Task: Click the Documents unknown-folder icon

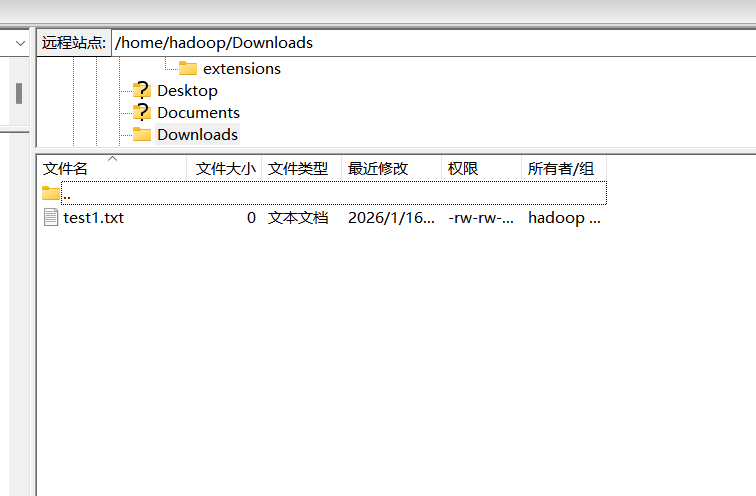Action: click(142, 112)
